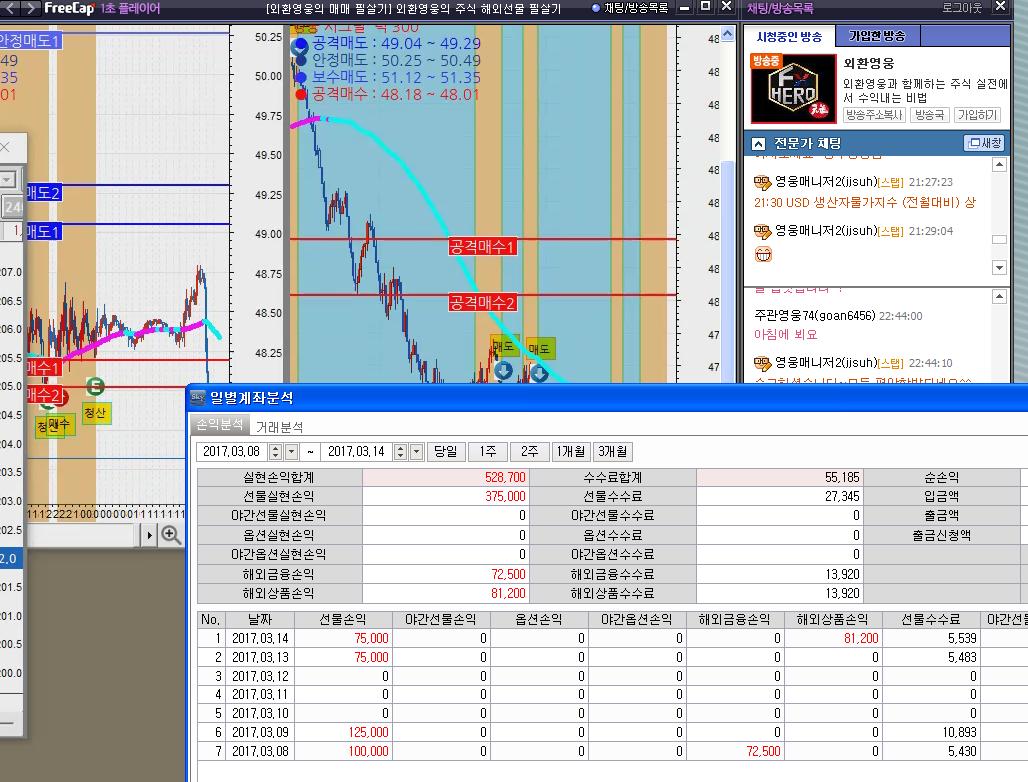Click the 가입하기 join button
This screenshot has width=1028, height=782.
coord(976,115)
